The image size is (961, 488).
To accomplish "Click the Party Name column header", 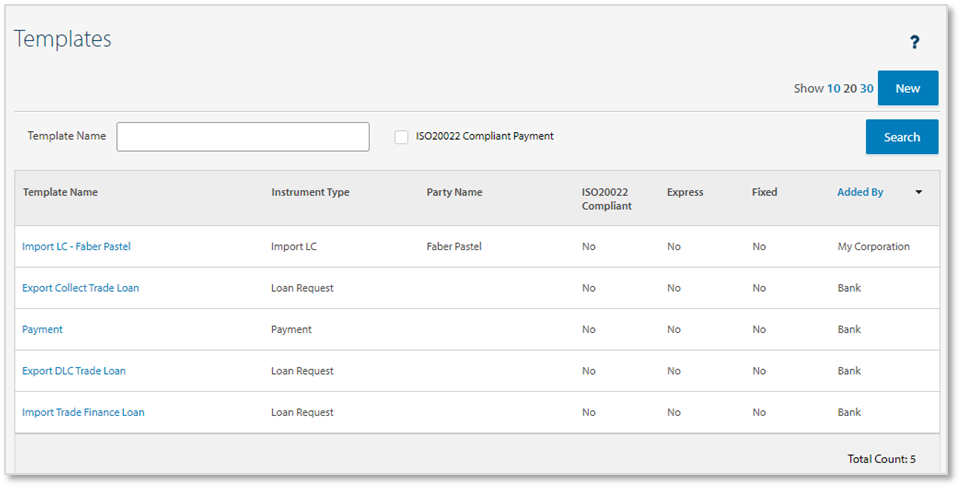I will (454, 192).
